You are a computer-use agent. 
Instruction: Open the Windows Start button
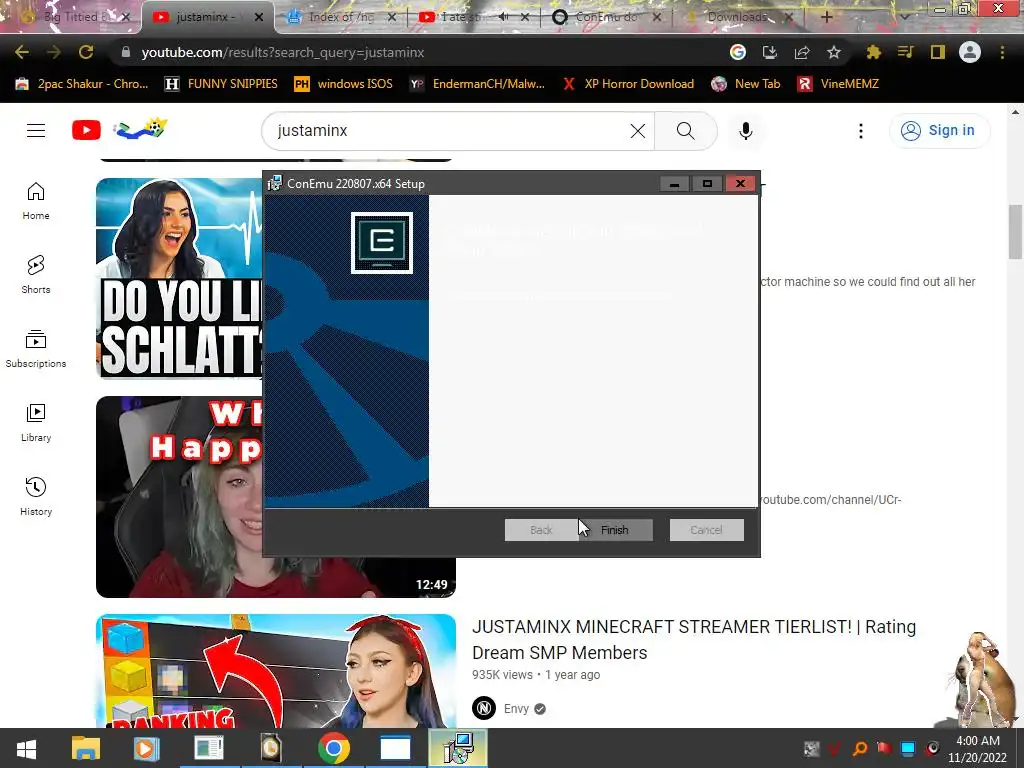tap(26, 748)
